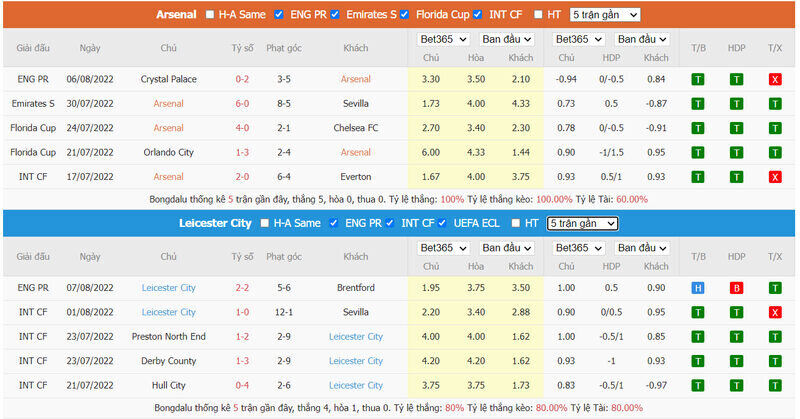800x419 pixels.
Task: Click corner count 12-1 in Leicester-Sevilla row
Action: pyautogui.click(x=284, y=312)
